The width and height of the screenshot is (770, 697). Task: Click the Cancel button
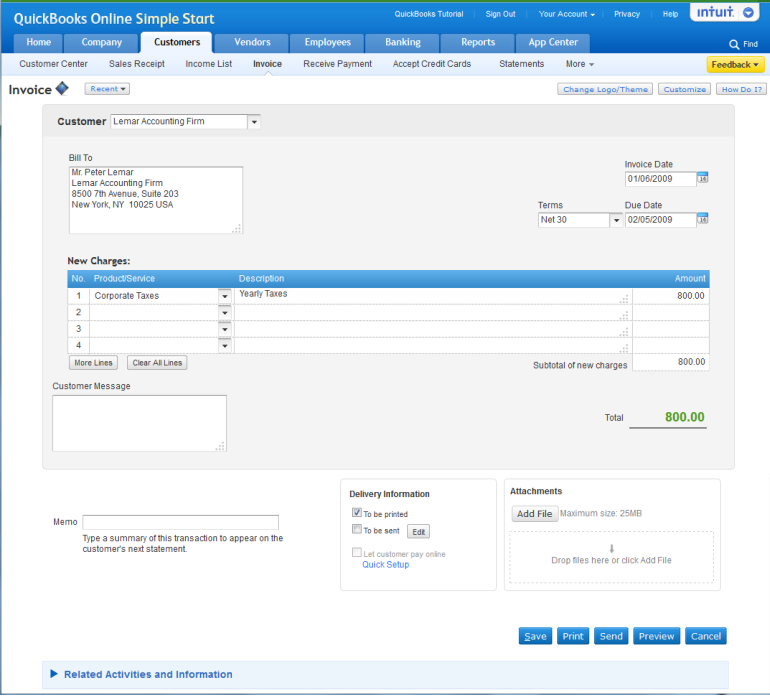coord(706,636)
